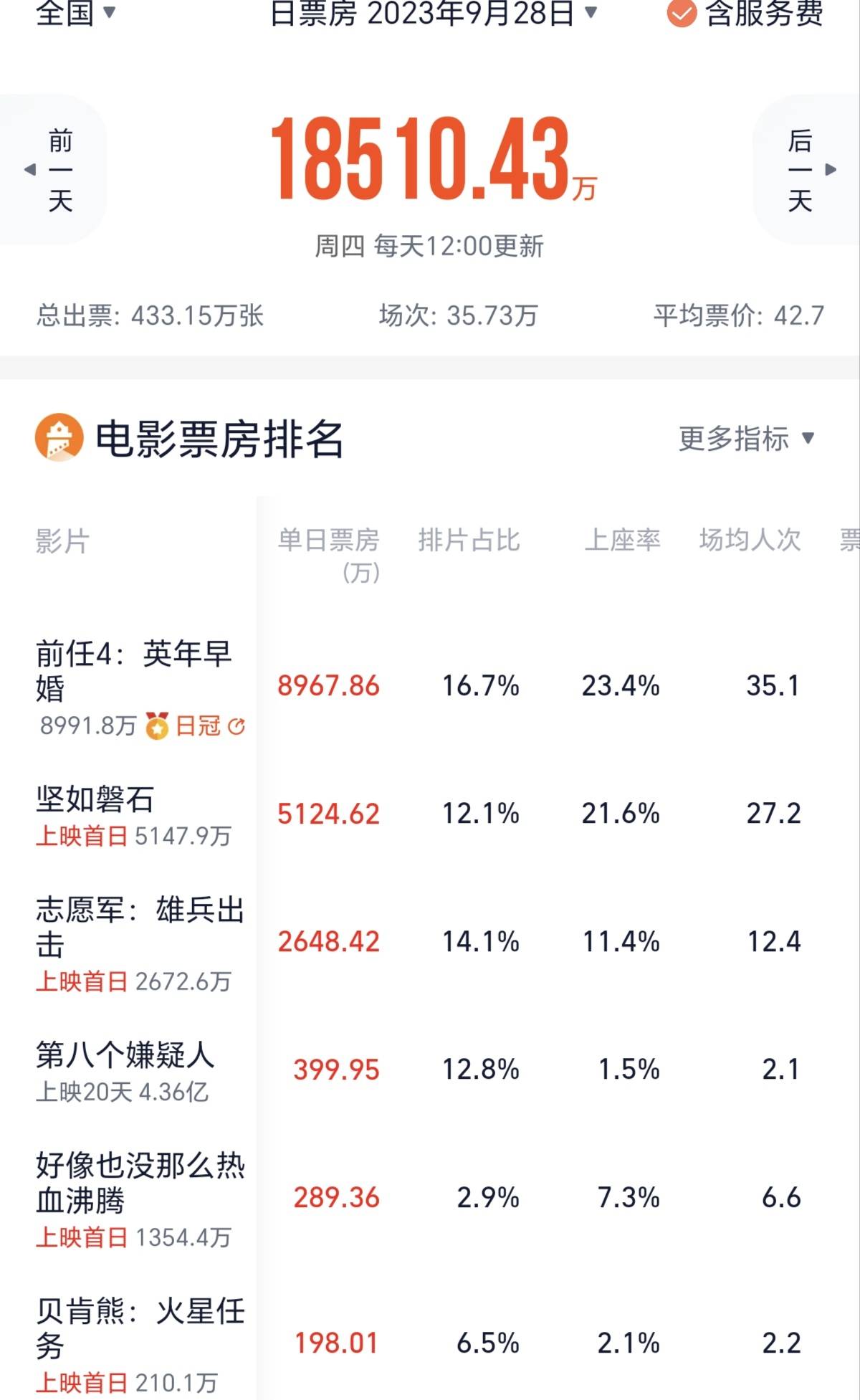
Task: Open the 更多指标 metrics dropdown
Action: tap(746, 438)
